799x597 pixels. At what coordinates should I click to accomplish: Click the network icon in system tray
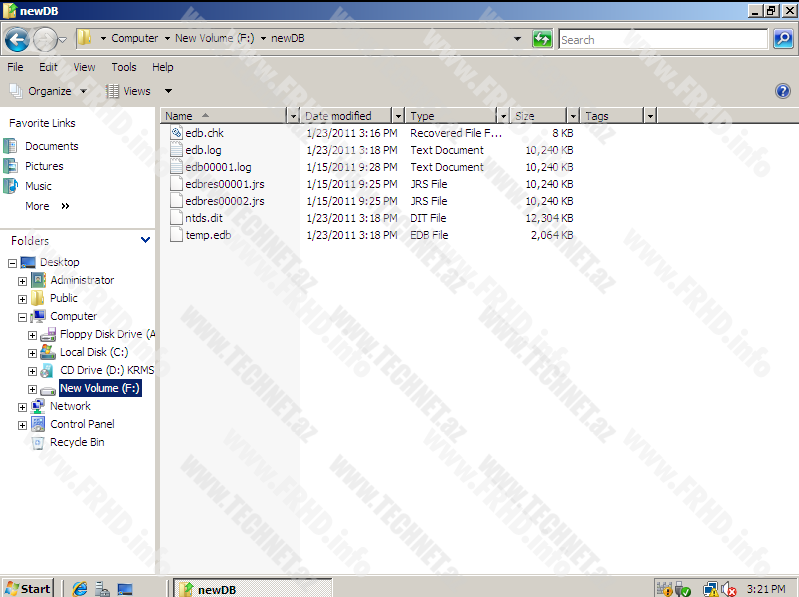point(710,589)
